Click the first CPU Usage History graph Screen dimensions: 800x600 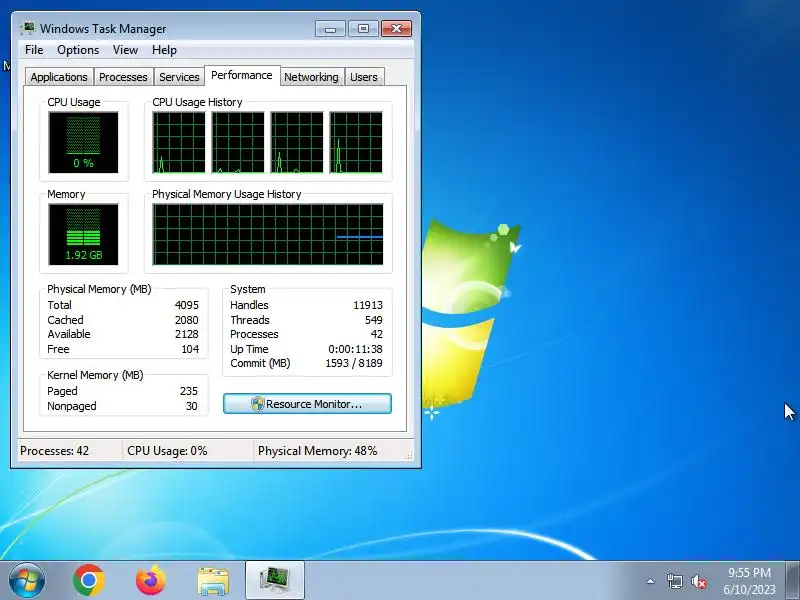point(179,143)
